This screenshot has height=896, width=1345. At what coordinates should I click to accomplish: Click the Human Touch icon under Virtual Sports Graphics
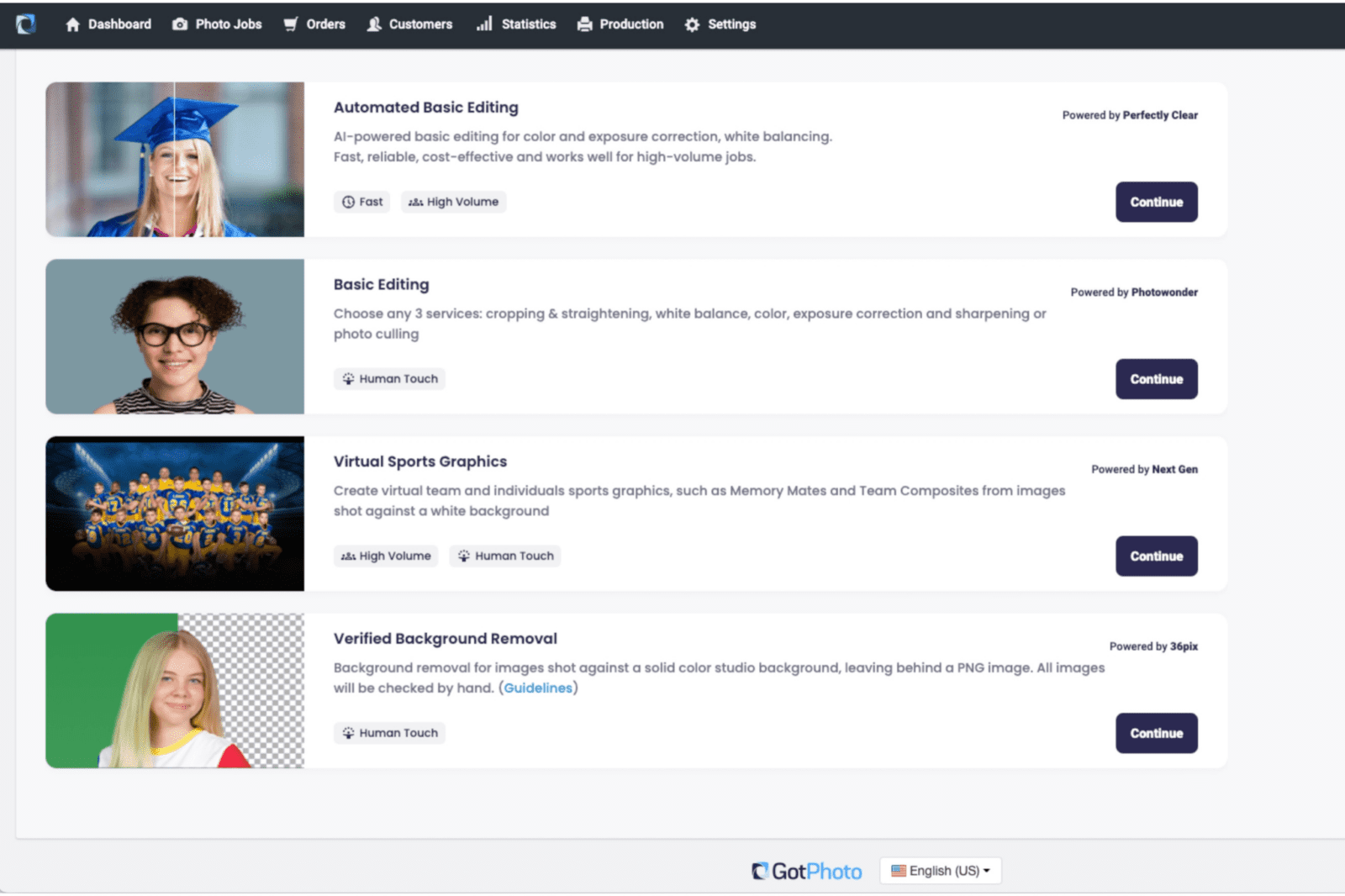[x=464, y=556]
